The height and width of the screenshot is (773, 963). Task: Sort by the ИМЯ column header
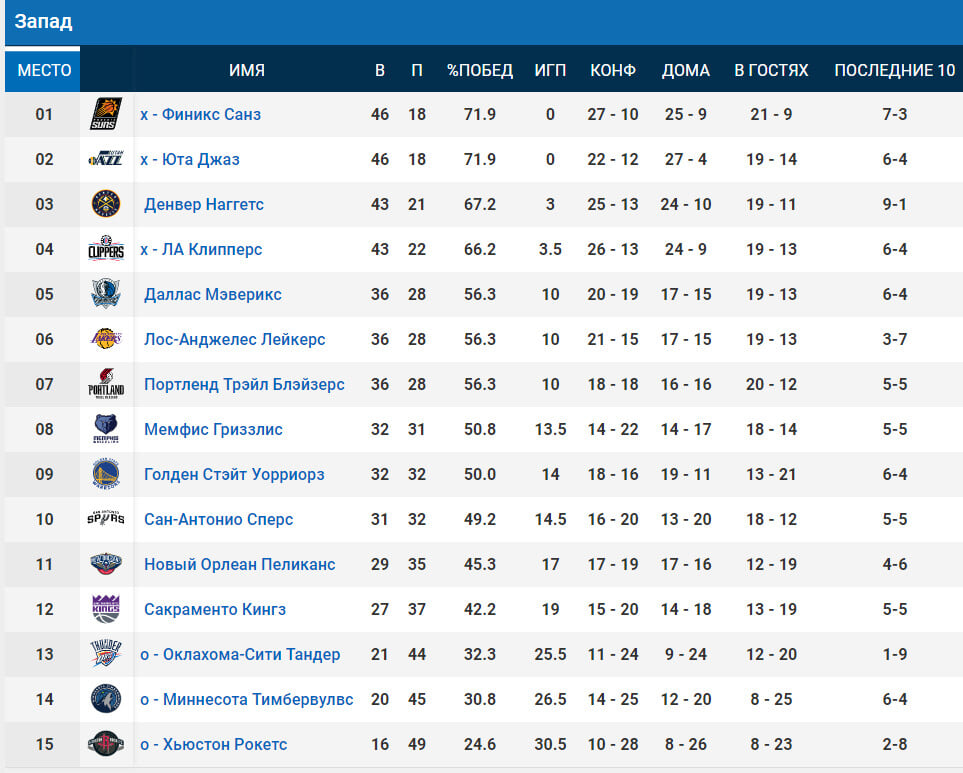click(x=247, y=71)
